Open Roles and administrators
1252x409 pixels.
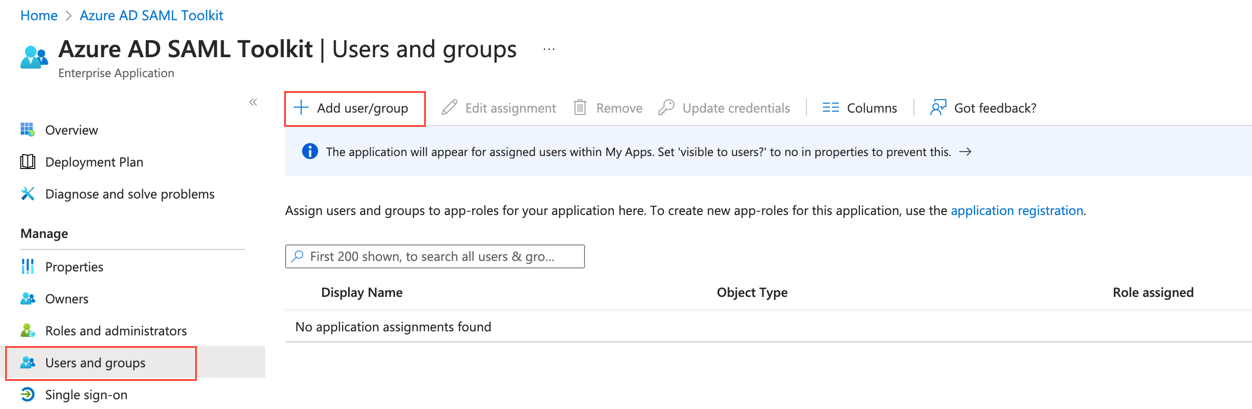[x=115, y=331]
